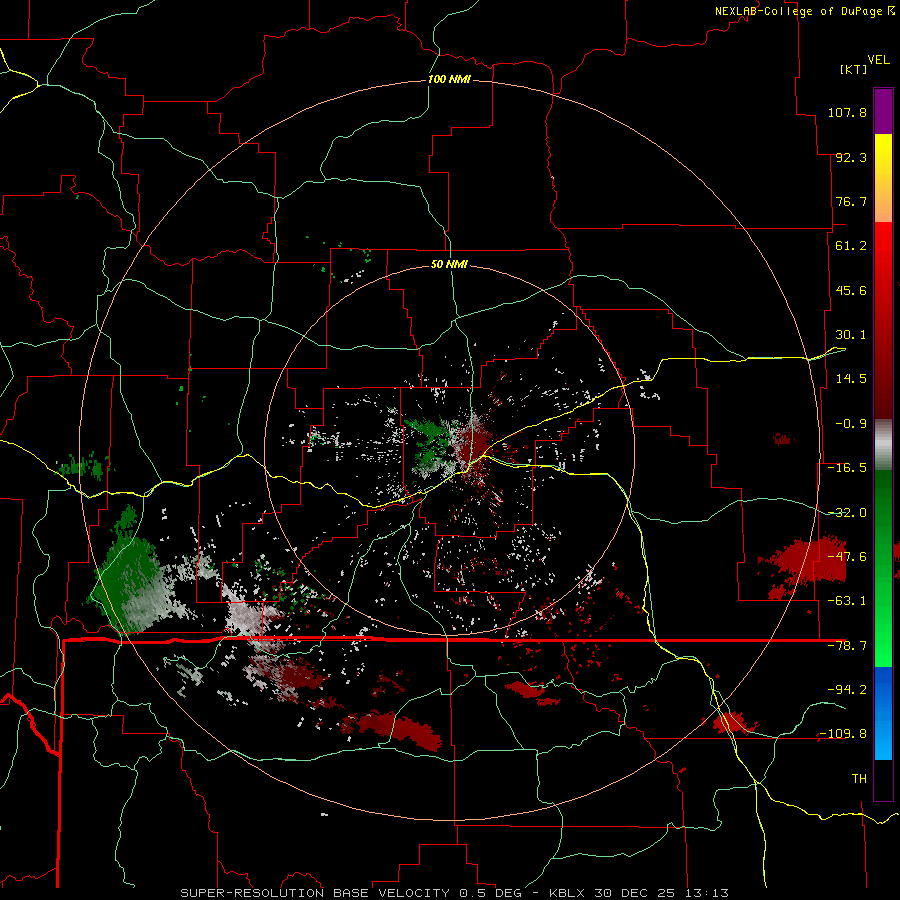Image resolution: width=900 pixels, height=900 pixels.
Task: Select the -94.2 scale value
Action: click(x=847, y=689)
